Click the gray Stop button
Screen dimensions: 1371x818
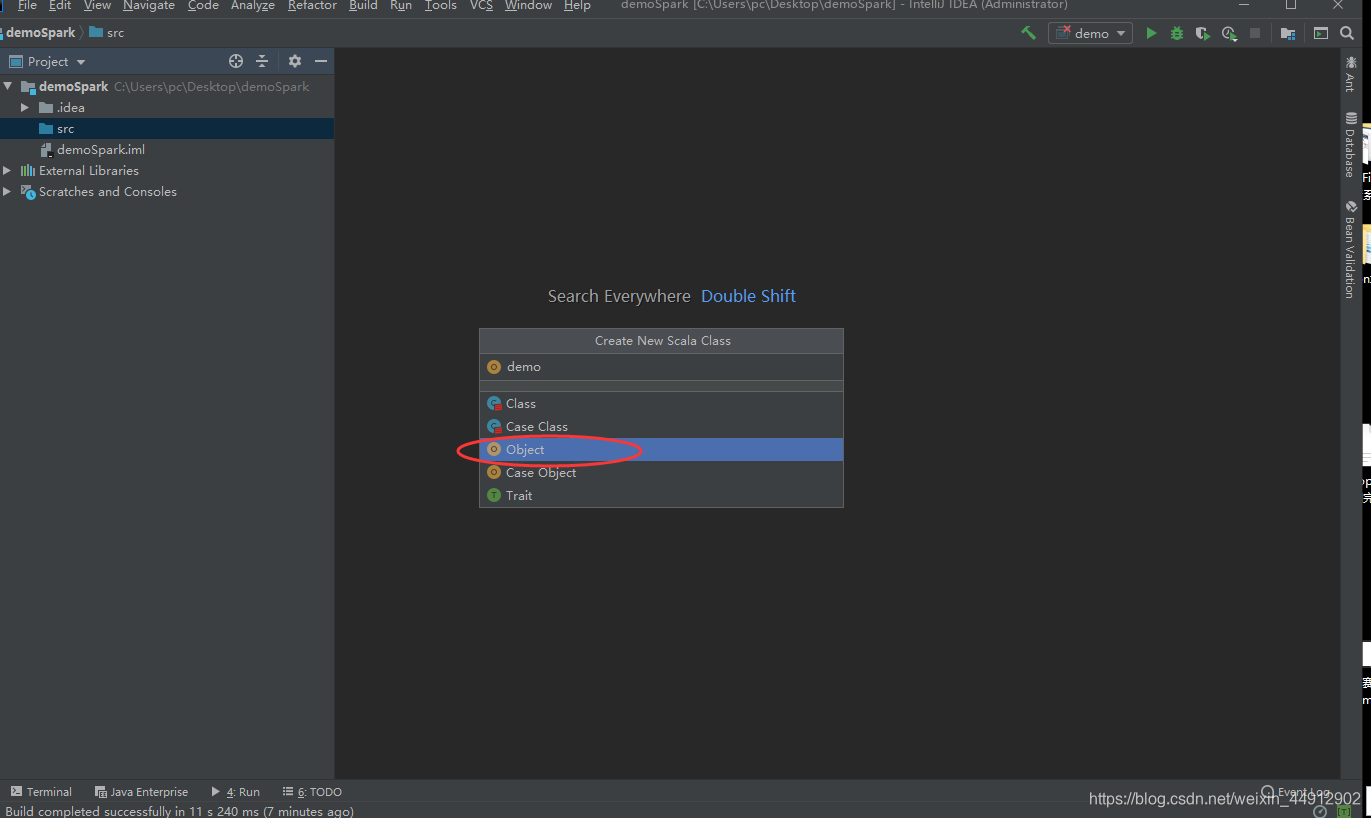click(x=1255, y=33)
